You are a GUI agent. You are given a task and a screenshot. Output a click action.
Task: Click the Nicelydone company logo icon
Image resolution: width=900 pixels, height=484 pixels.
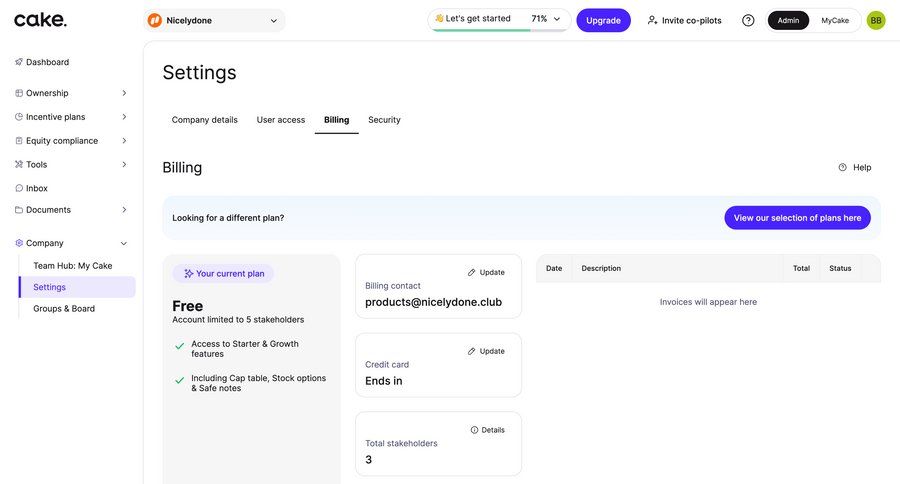click(155, 20)
